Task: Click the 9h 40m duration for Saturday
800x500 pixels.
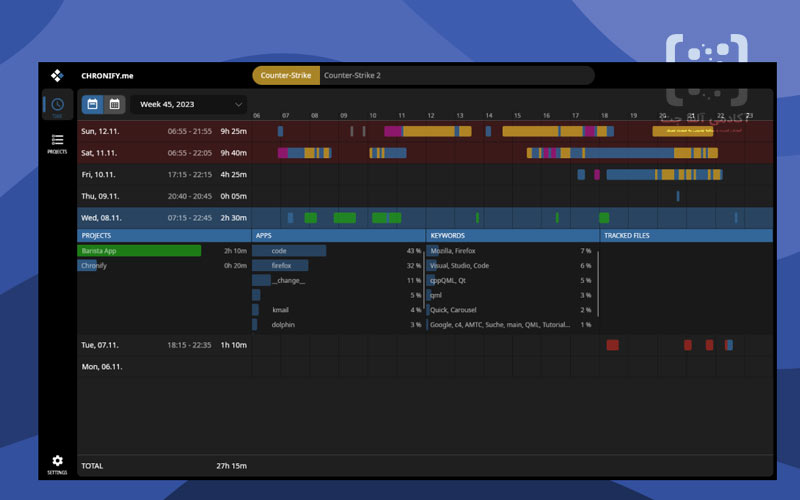Action: 234,153
